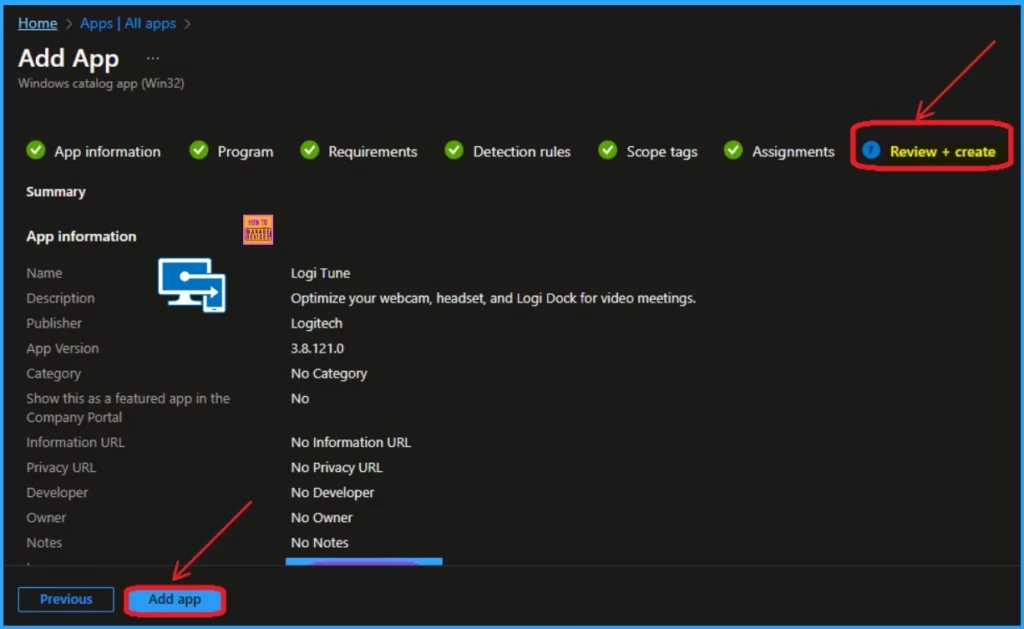Click the App information section heading
This screenshot has height=629, width=1024.
[x=81, y=236]
